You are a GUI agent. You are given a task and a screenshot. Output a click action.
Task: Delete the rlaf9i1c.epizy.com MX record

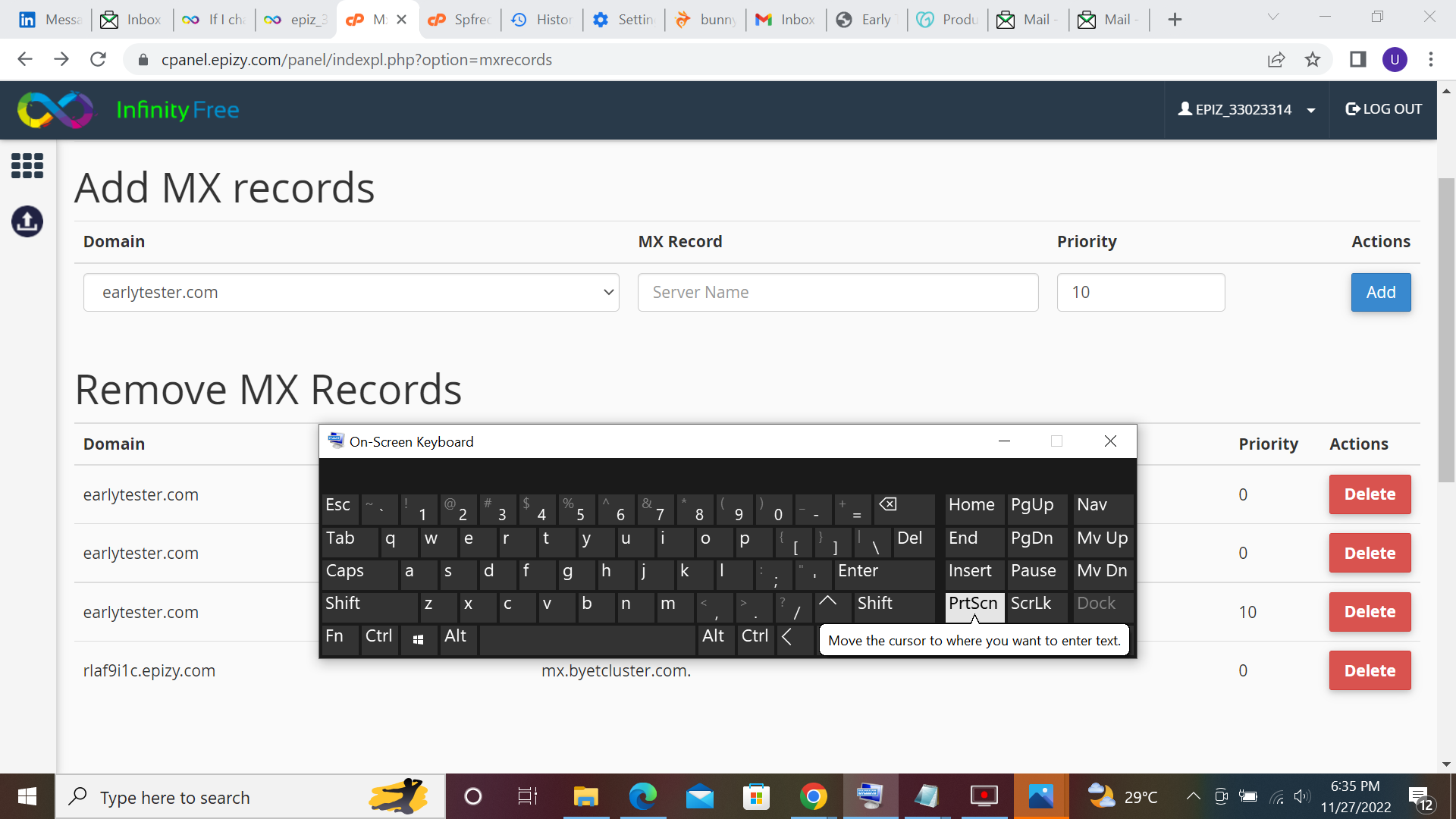pos(1370,671)
